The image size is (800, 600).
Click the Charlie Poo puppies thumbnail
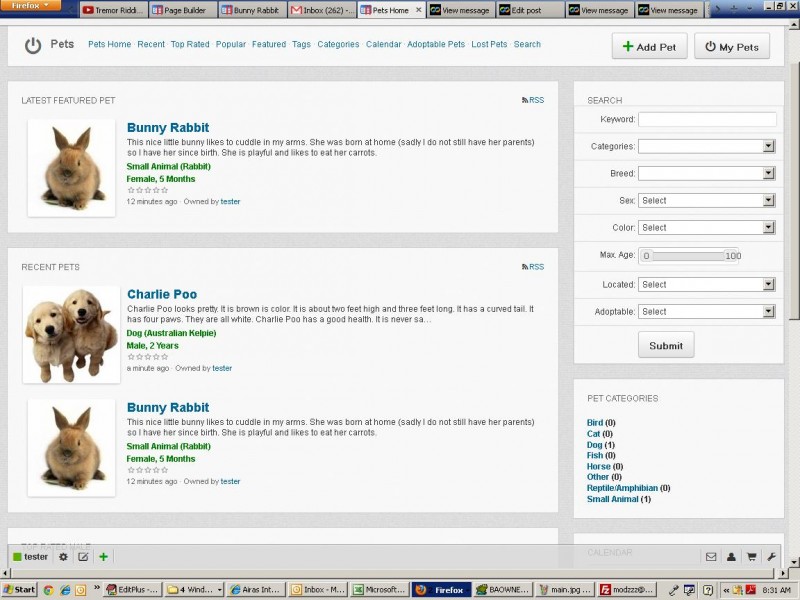click(71, 335)
